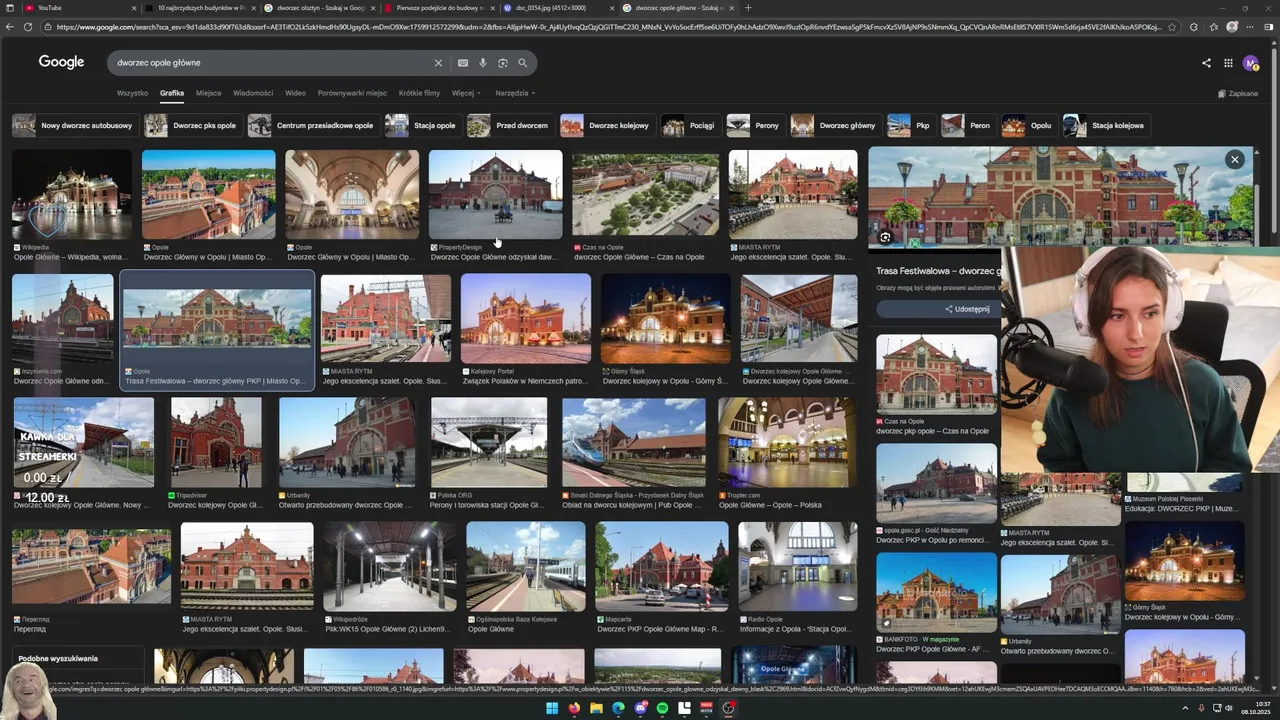Switch to the 'dworzec olsztyn' browser tab
Viewport: 1280px width, 720px height.
(320, 8)
